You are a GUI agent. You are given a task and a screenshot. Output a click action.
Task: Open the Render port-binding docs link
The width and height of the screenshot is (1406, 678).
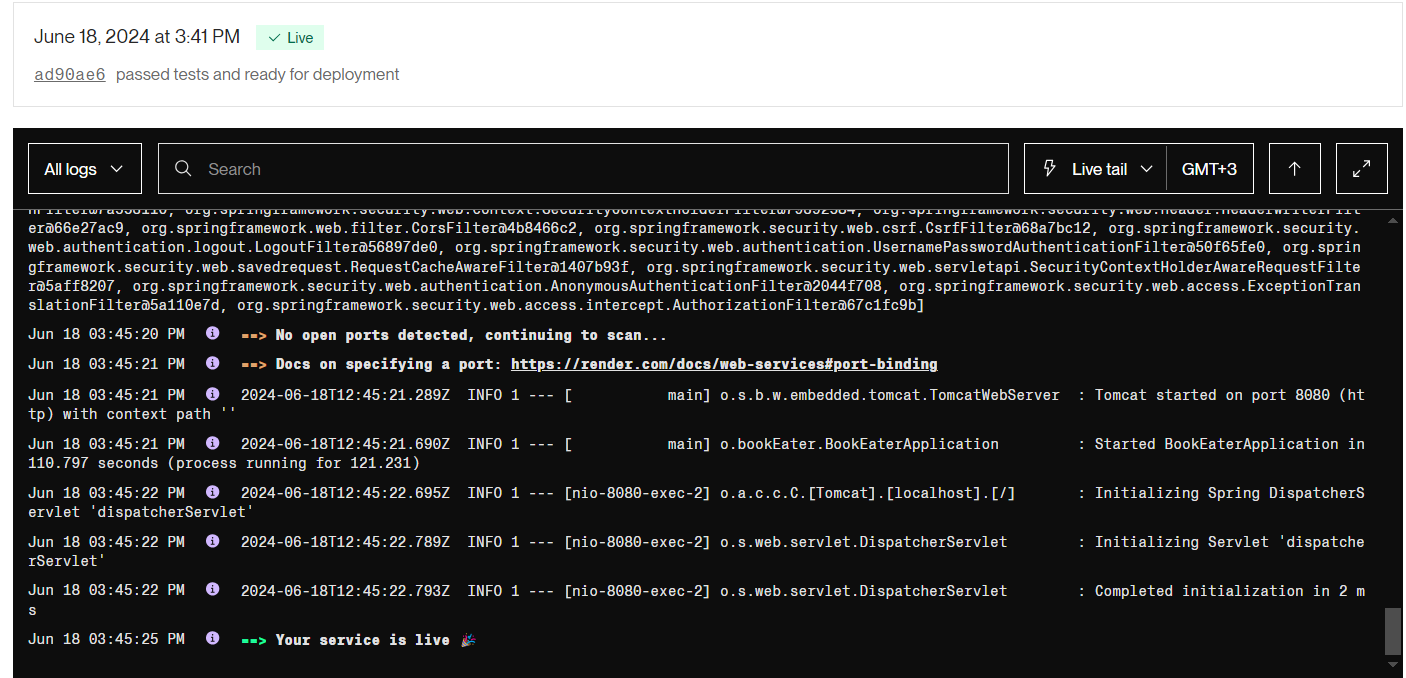[x=723, y=364]
